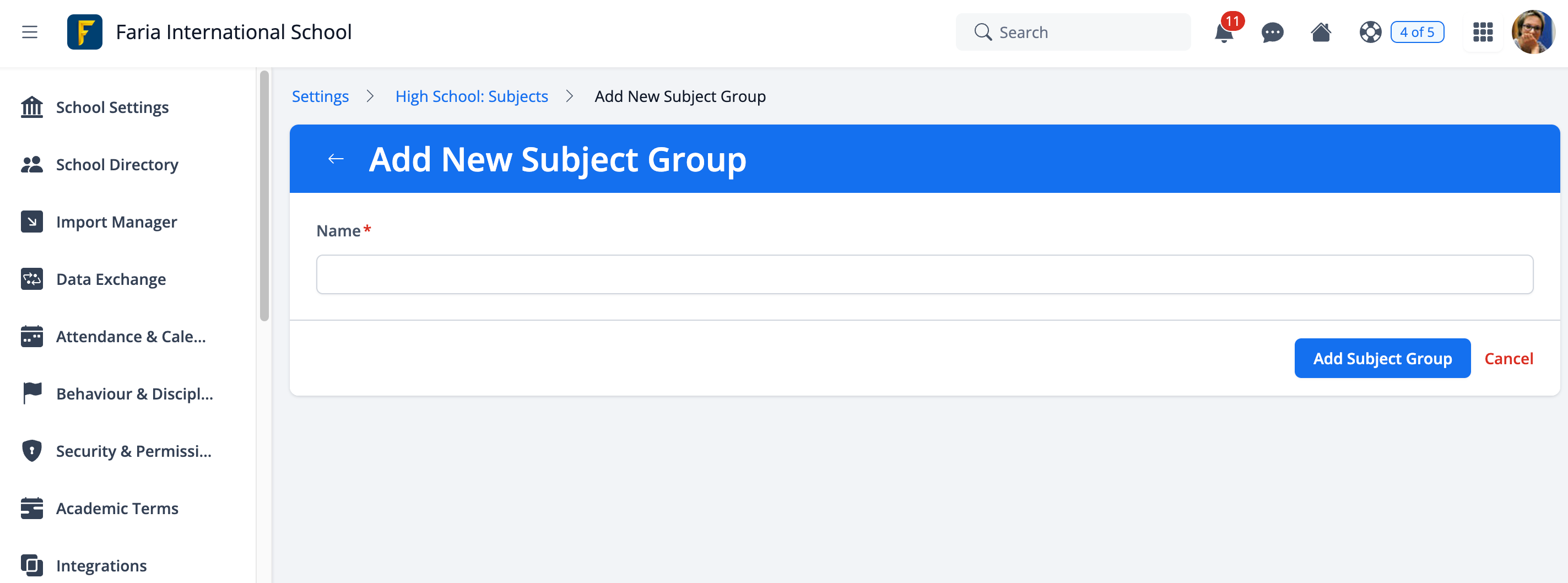The height and width of the screenshot is (583, 1568).
Task: Cancel adding the subject group
Action: pos(1508,358)
